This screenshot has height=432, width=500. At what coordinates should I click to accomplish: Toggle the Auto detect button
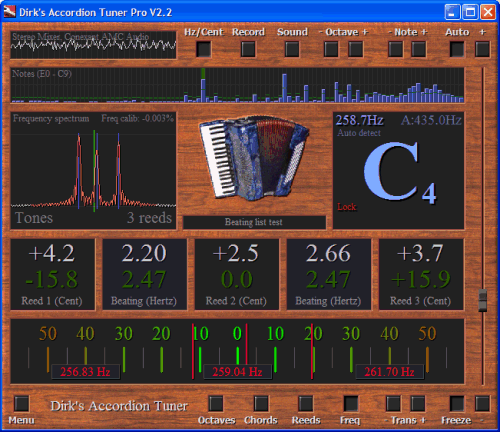coord(457,49)
